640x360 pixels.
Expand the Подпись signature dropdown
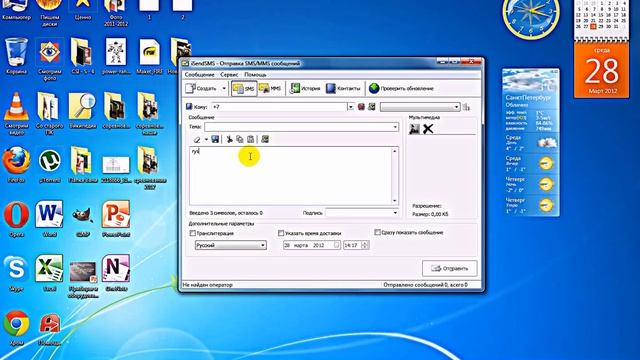pos(395,213)
